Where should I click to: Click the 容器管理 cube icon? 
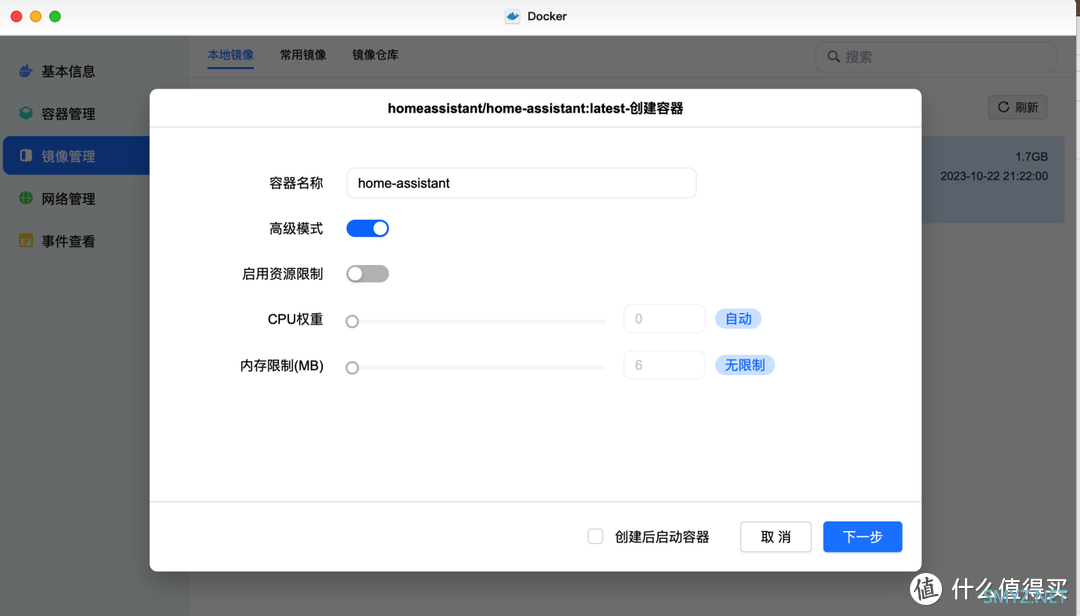pyautogui.click(x=25, y=113)
